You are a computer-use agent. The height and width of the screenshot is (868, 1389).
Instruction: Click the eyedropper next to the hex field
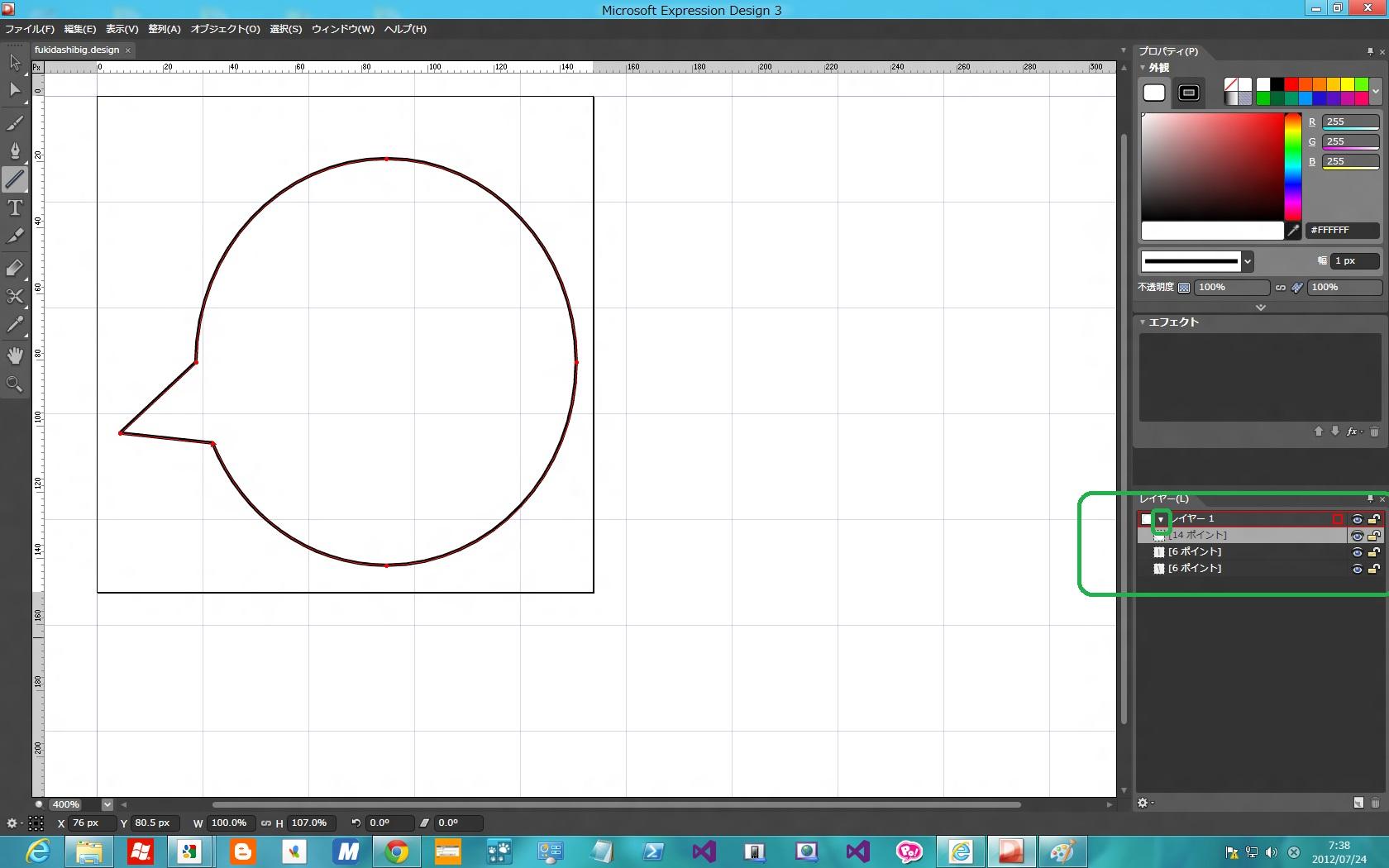pos(1294,231)
